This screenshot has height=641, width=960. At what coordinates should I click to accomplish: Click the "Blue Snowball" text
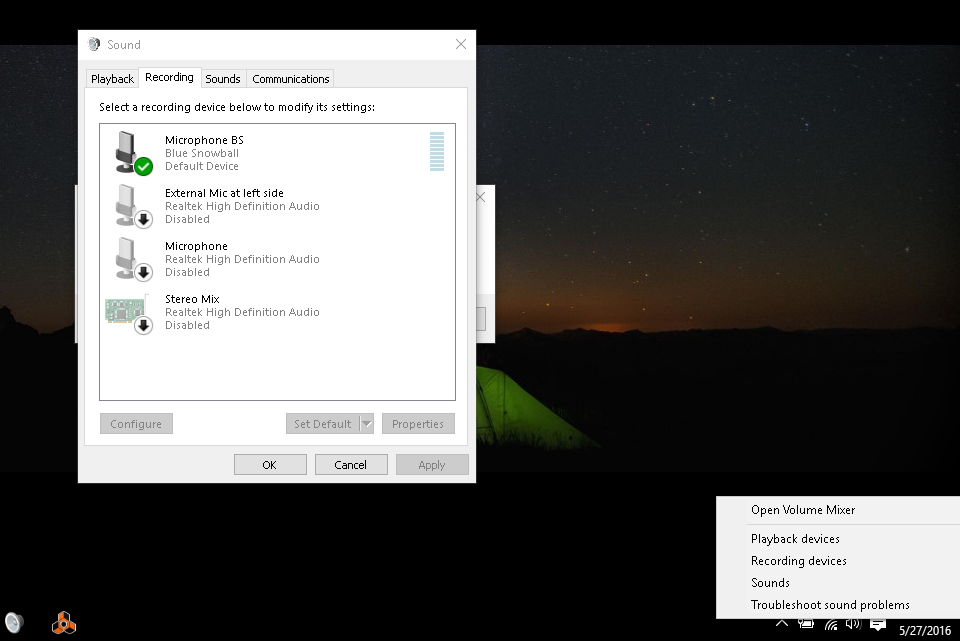tap(202, 153)
